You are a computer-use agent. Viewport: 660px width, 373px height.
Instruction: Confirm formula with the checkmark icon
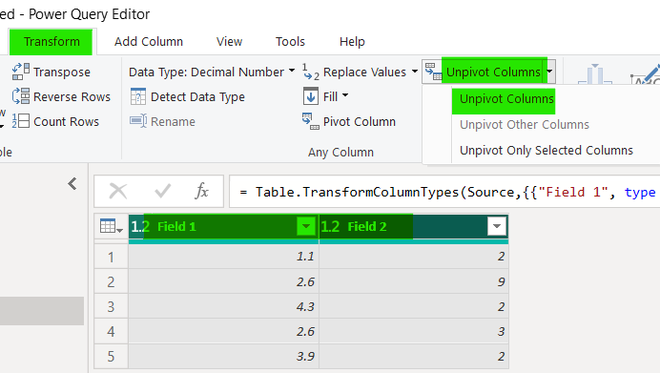pos(162,191)
